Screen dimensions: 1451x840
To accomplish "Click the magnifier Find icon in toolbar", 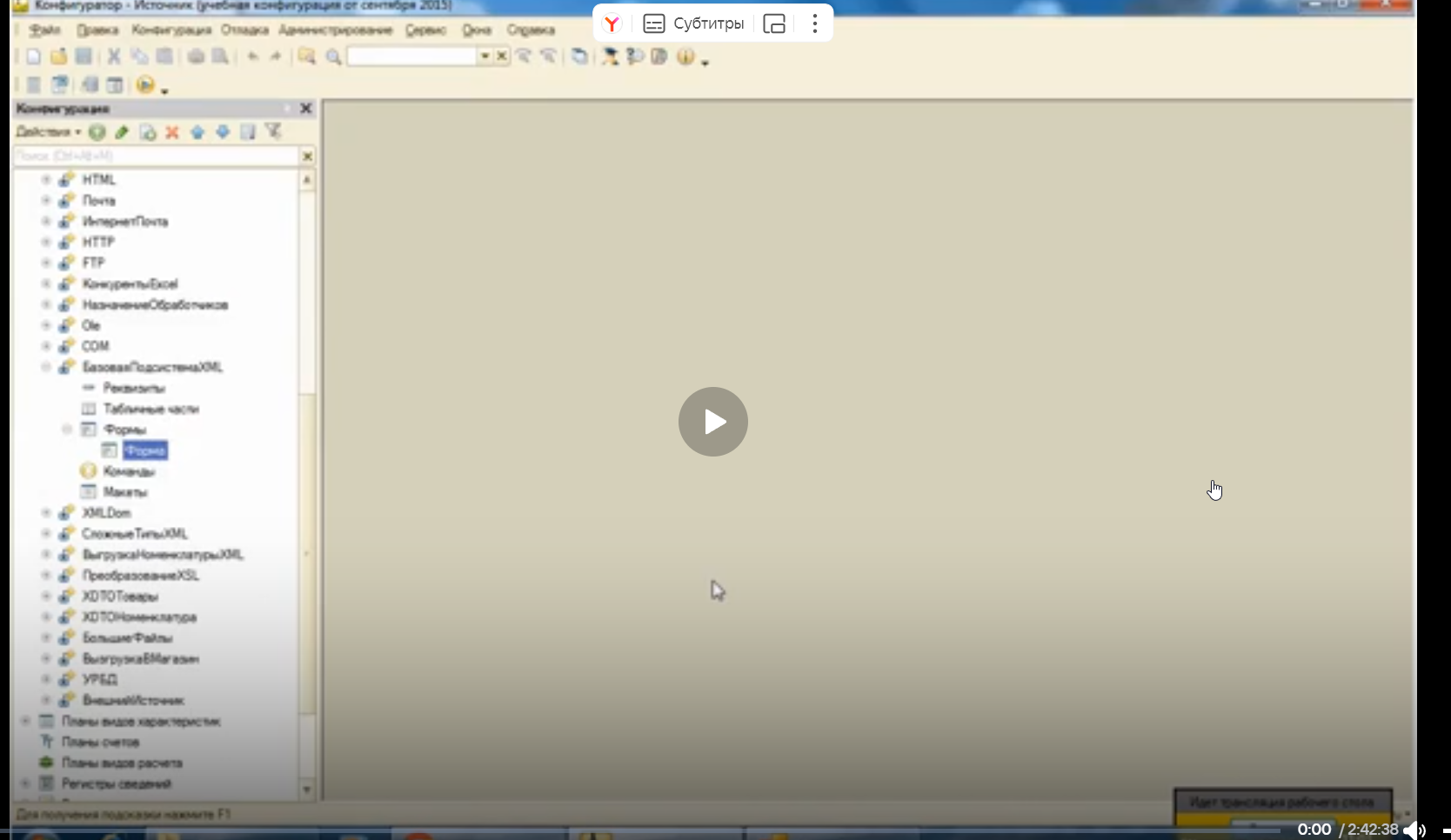I will (333, 57).
